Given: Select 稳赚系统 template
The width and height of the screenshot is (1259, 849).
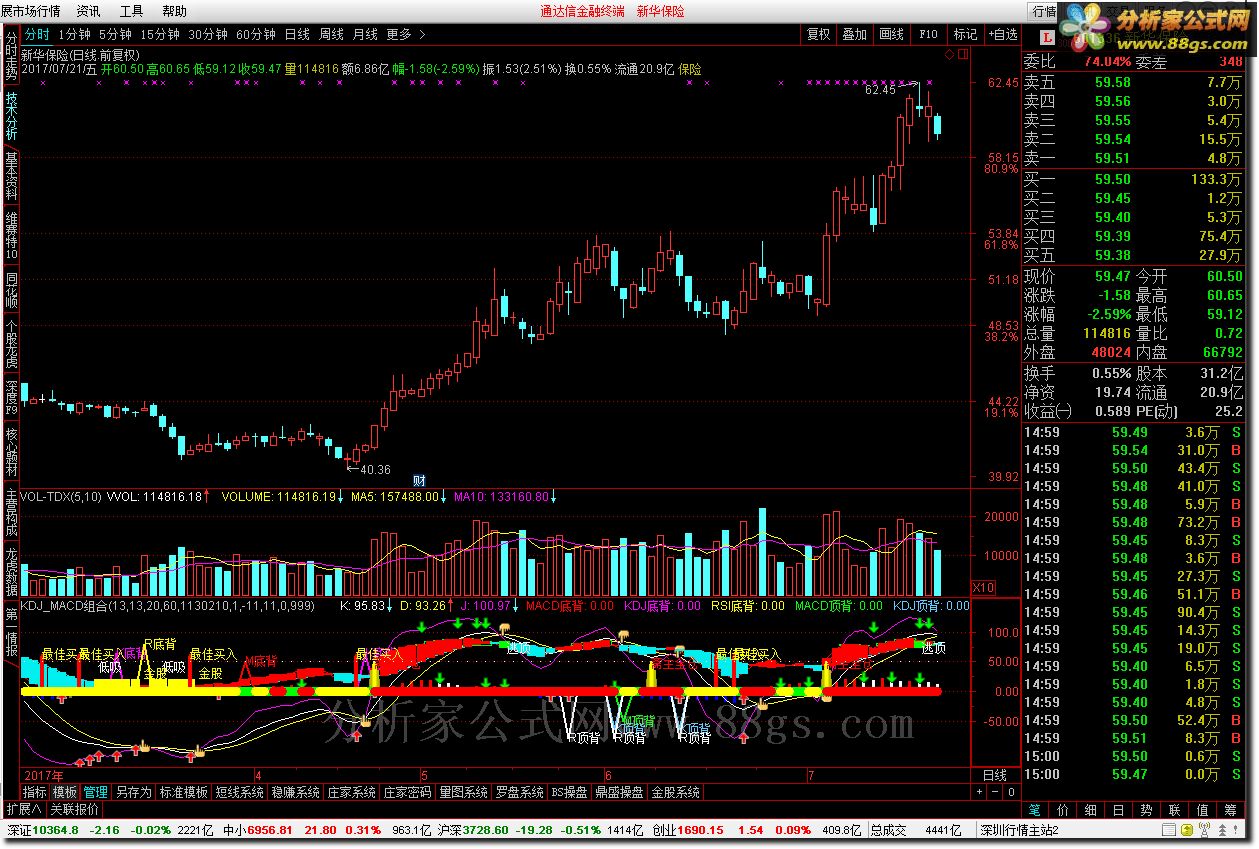Looking at the screenshot, I should [295, 792].
